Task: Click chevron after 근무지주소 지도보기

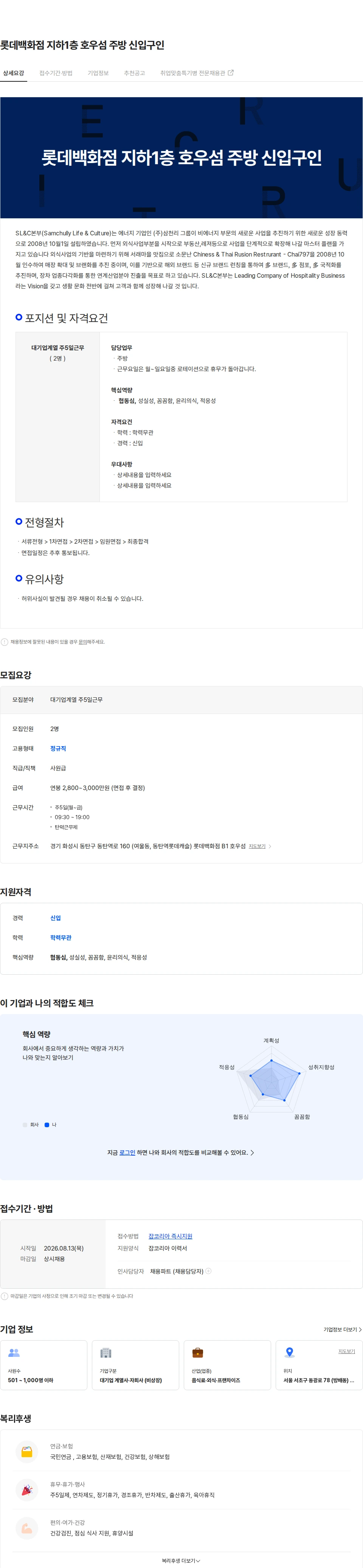Action: click(x=270, y=846)
